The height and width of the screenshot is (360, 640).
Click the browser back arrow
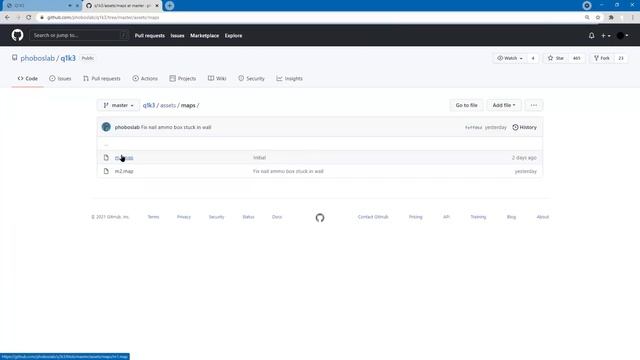click(7, 18)
